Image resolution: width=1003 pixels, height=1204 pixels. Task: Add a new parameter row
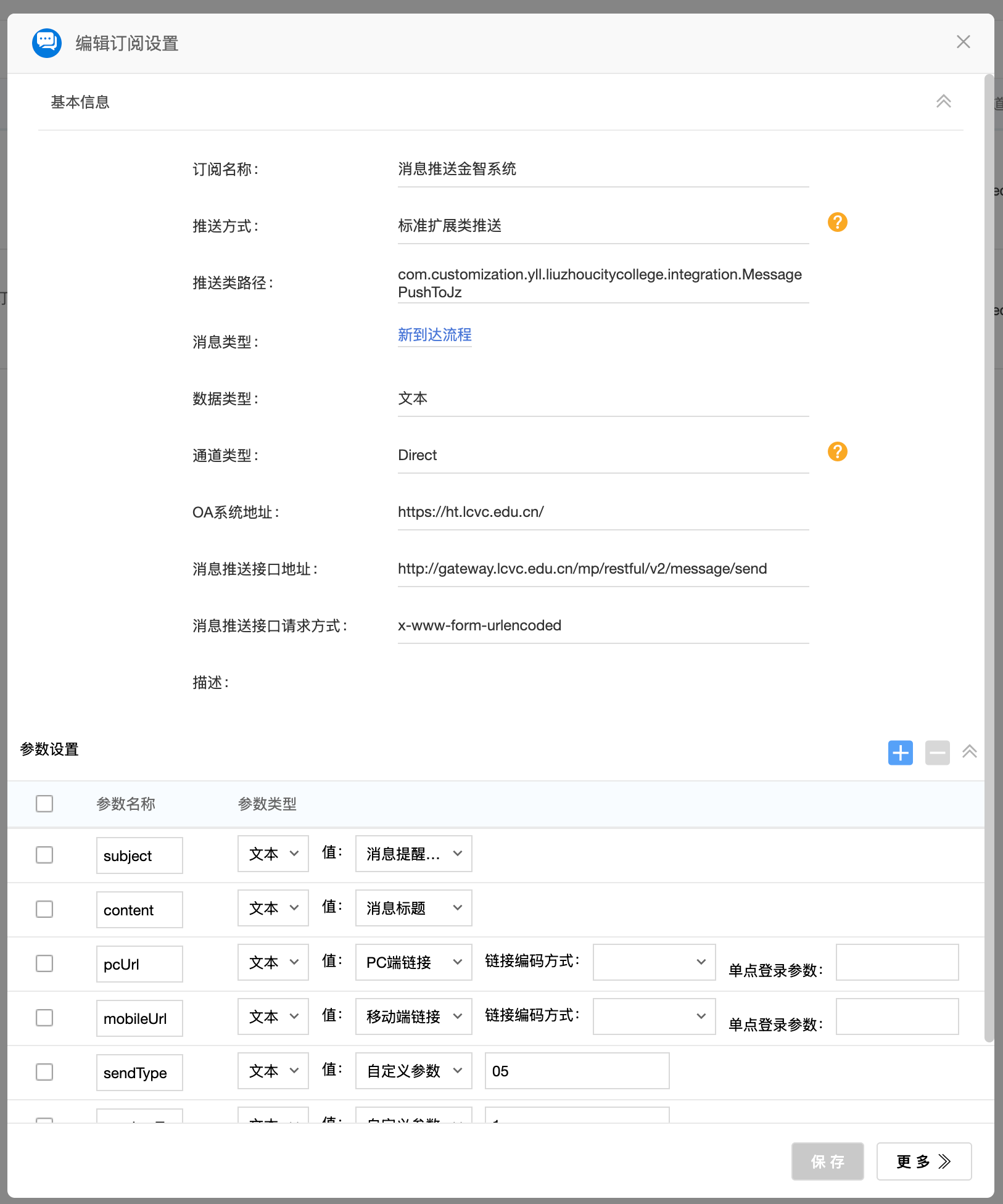(900, 752)
